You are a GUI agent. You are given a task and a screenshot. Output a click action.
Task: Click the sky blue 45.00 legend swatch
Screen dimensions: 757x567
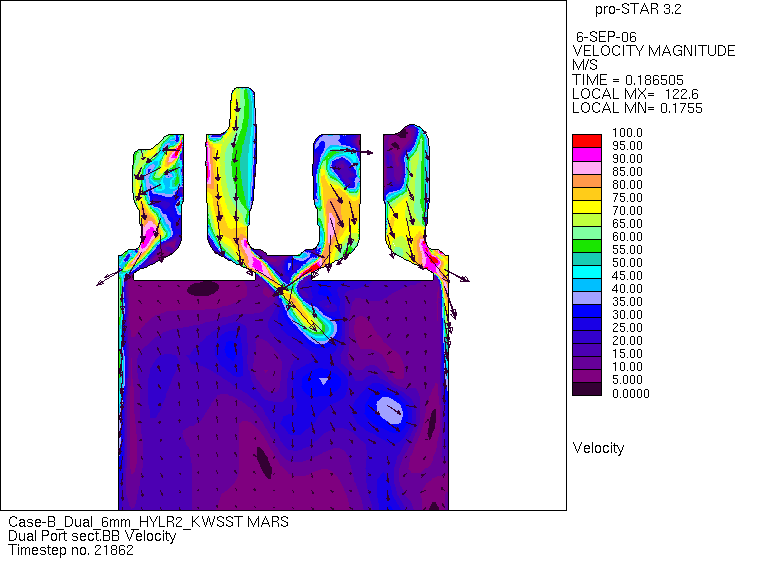(x=587, y=284)
